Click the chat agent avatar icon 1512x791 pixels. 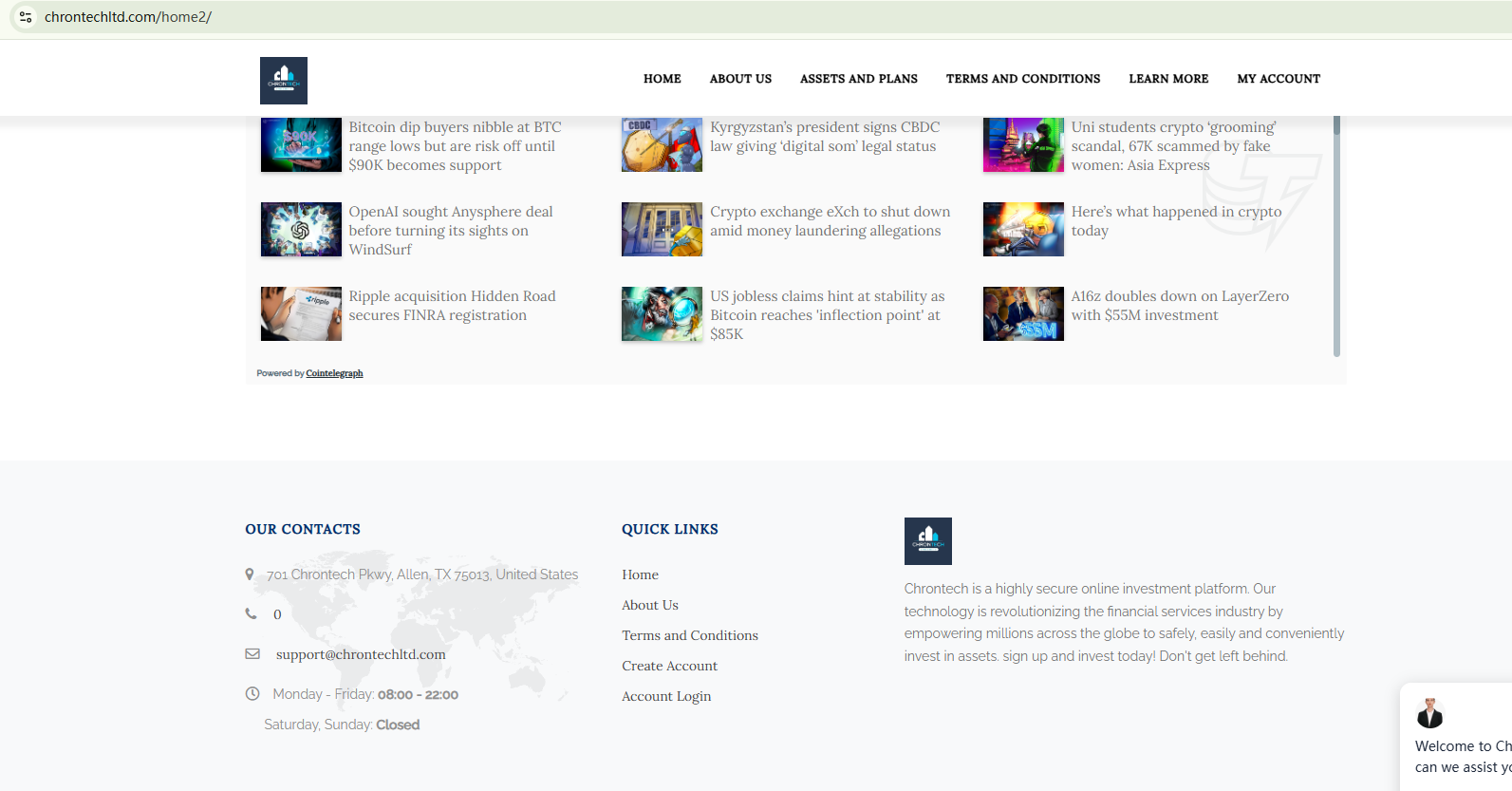tap(1429, 713)
